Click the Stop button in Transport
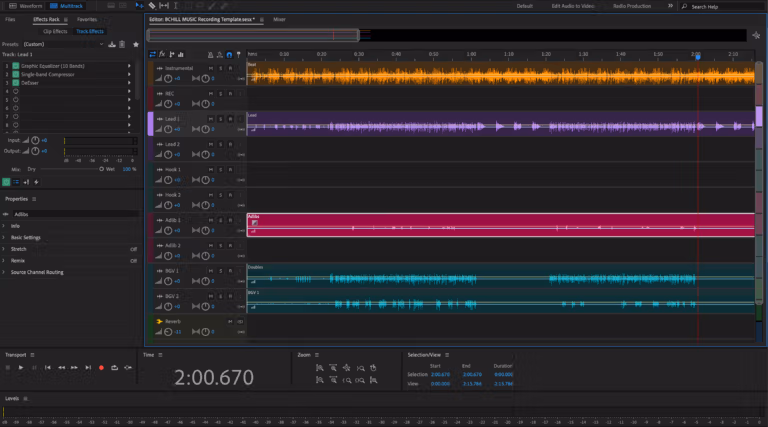This screenshot has width=768, height=427. click(7, 367)
